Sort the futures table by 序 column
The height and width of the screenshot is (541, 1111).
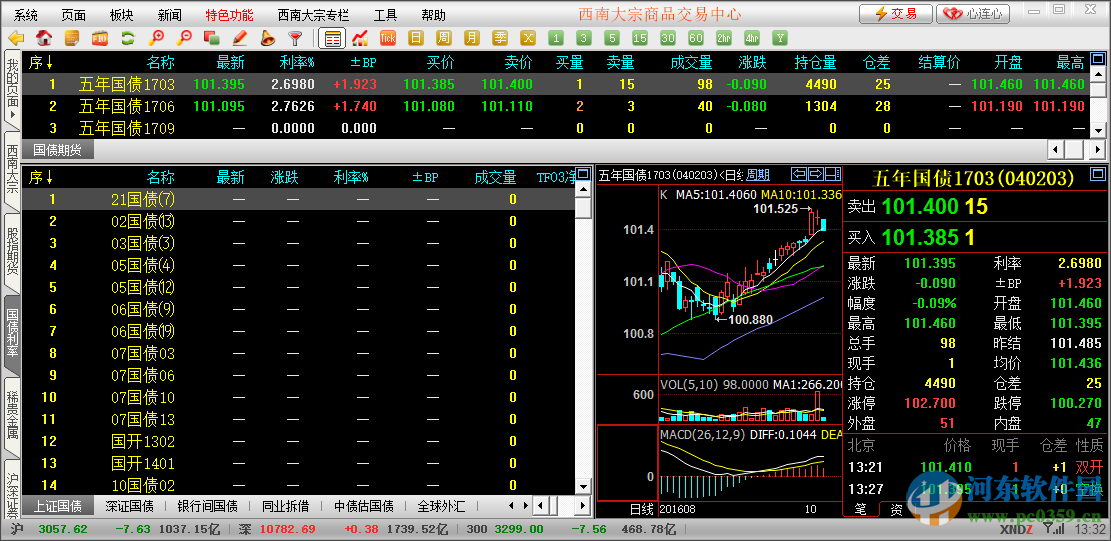(40, 62)
